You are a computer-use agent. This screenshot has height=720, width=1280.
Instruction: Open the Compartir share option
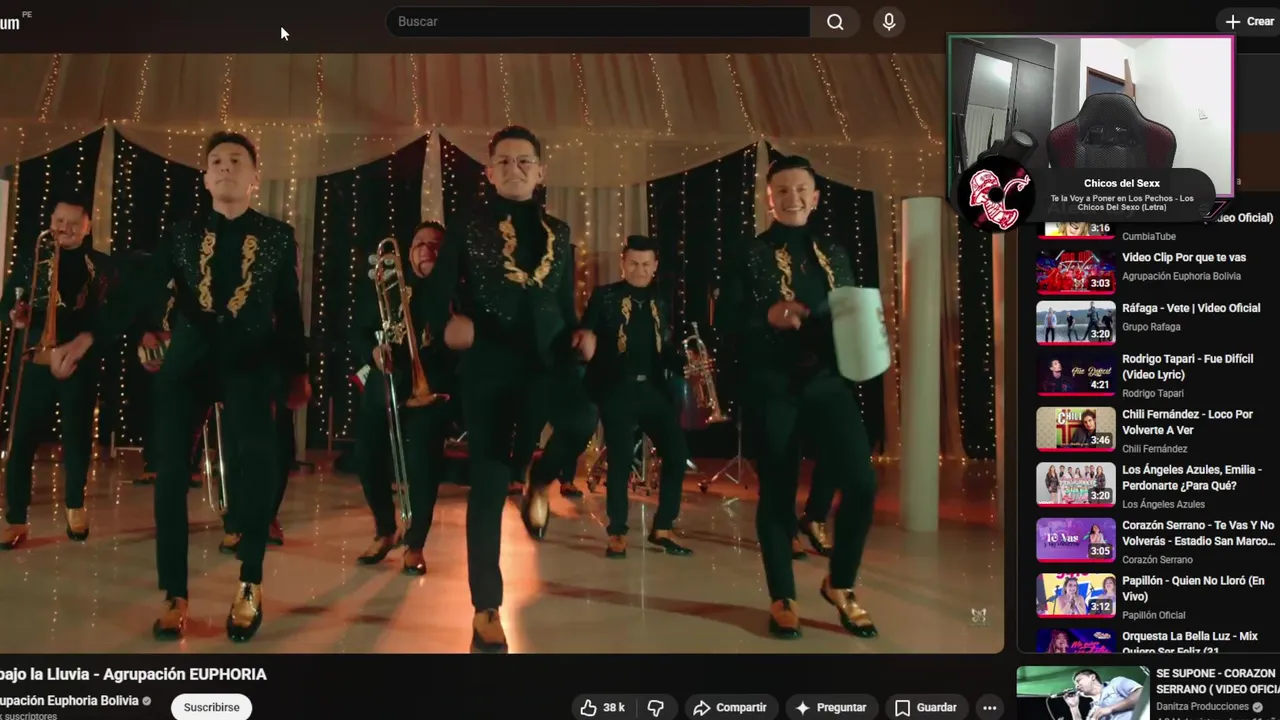click(x=730, y=708)
